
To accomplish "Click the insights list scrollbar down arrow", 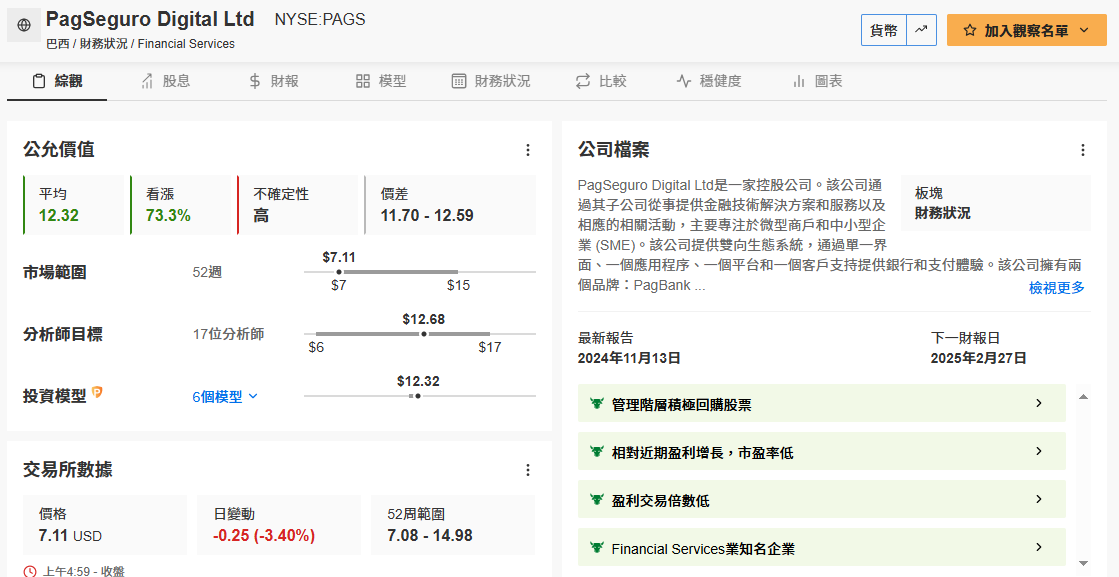I will pos(1083,563).
